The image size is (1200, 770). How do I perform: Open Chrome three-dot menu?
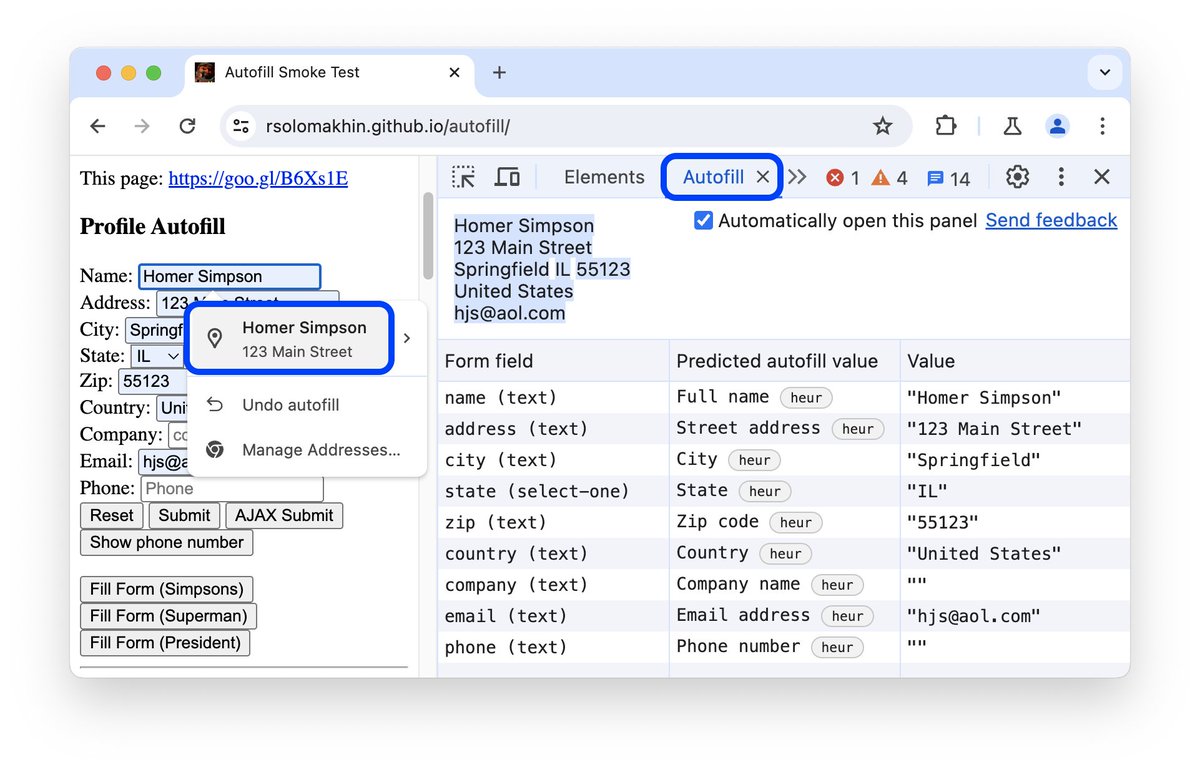tap(1102, 126)
